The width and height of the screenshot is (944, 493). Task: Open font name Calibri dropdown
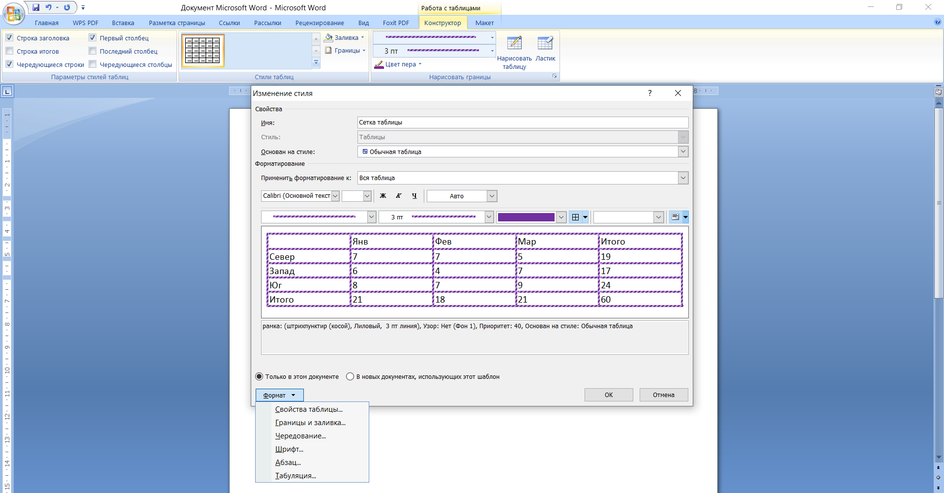pos(335,196)
